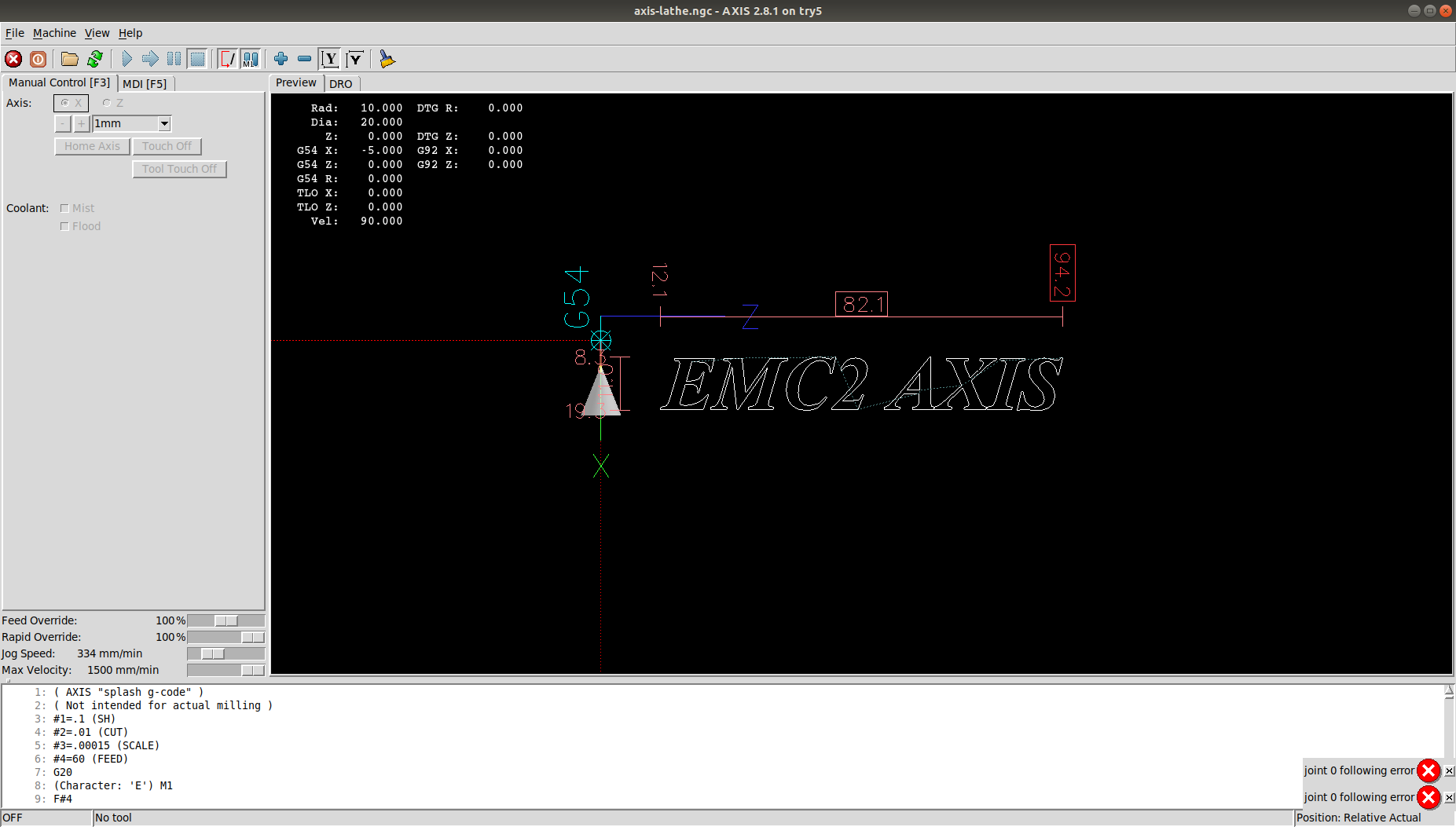Clear live plot with broom icon
Screen dimensions: 1456x827
pos(387,59)
